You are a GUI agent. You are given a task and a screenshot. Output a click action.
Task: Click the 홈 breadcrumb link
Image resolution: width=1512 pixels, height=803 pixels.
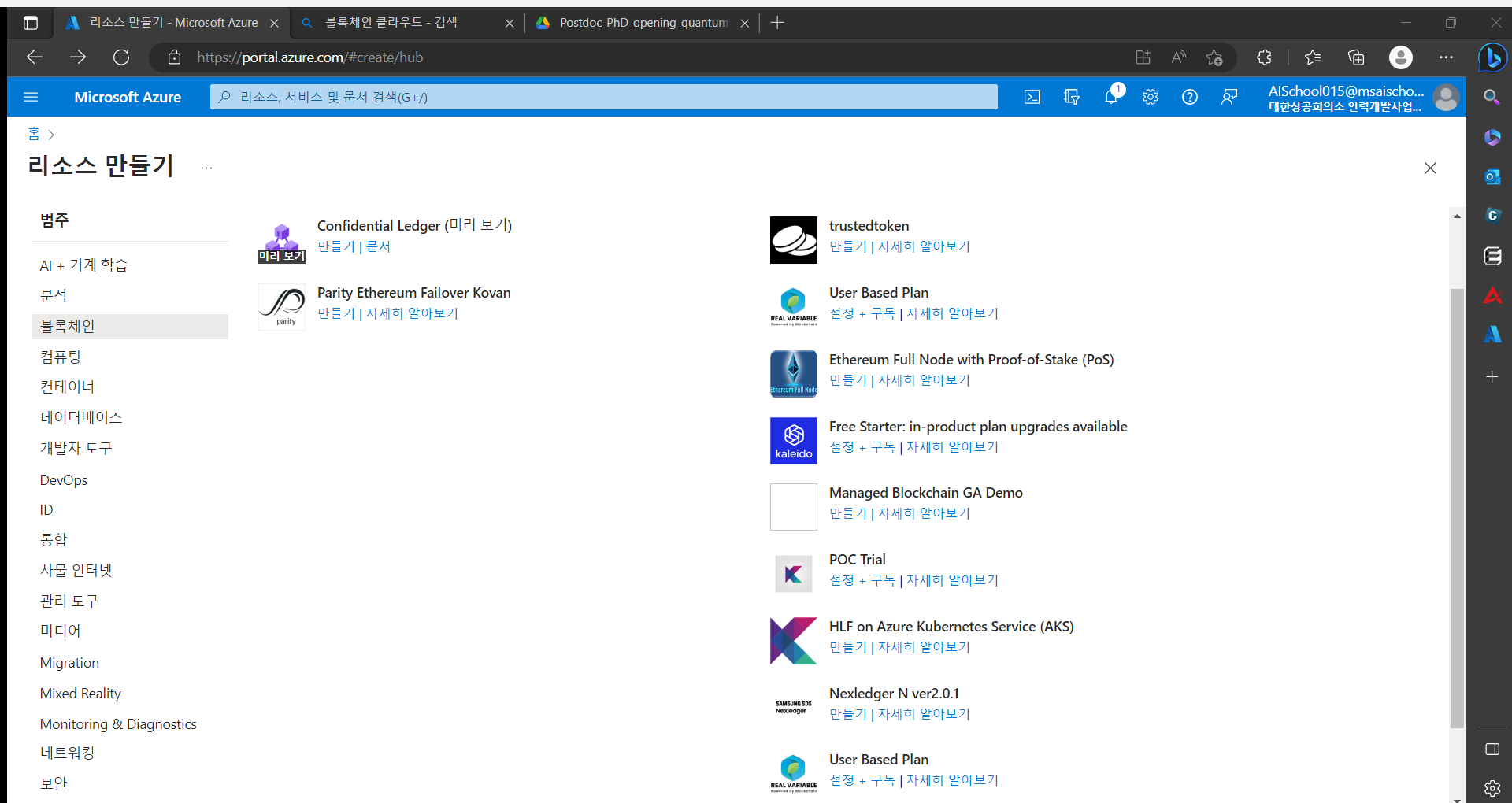[x=34, y=134]
